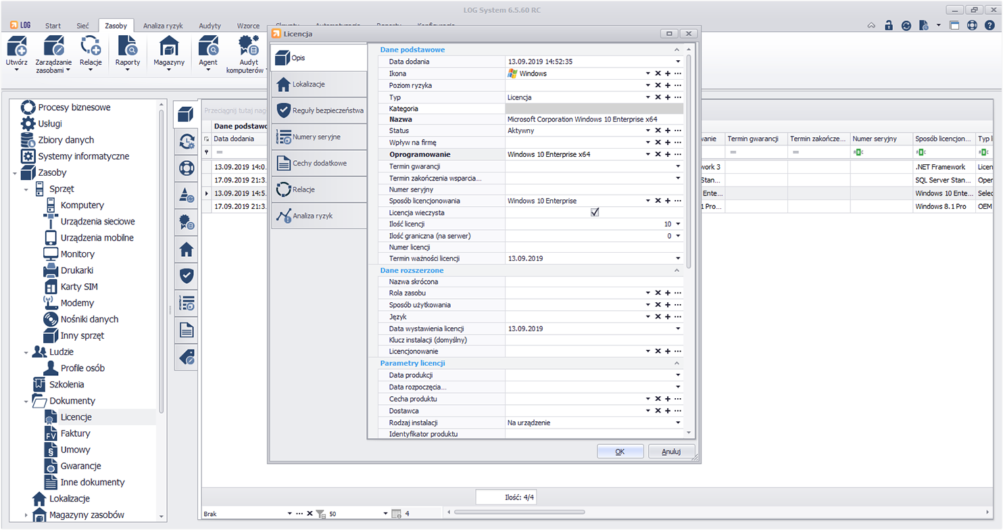Image resolution: width=1003 pixels, height=530 pixels.
Task: Open Termin ważności licencji dropdown
Action: [678, 258]
